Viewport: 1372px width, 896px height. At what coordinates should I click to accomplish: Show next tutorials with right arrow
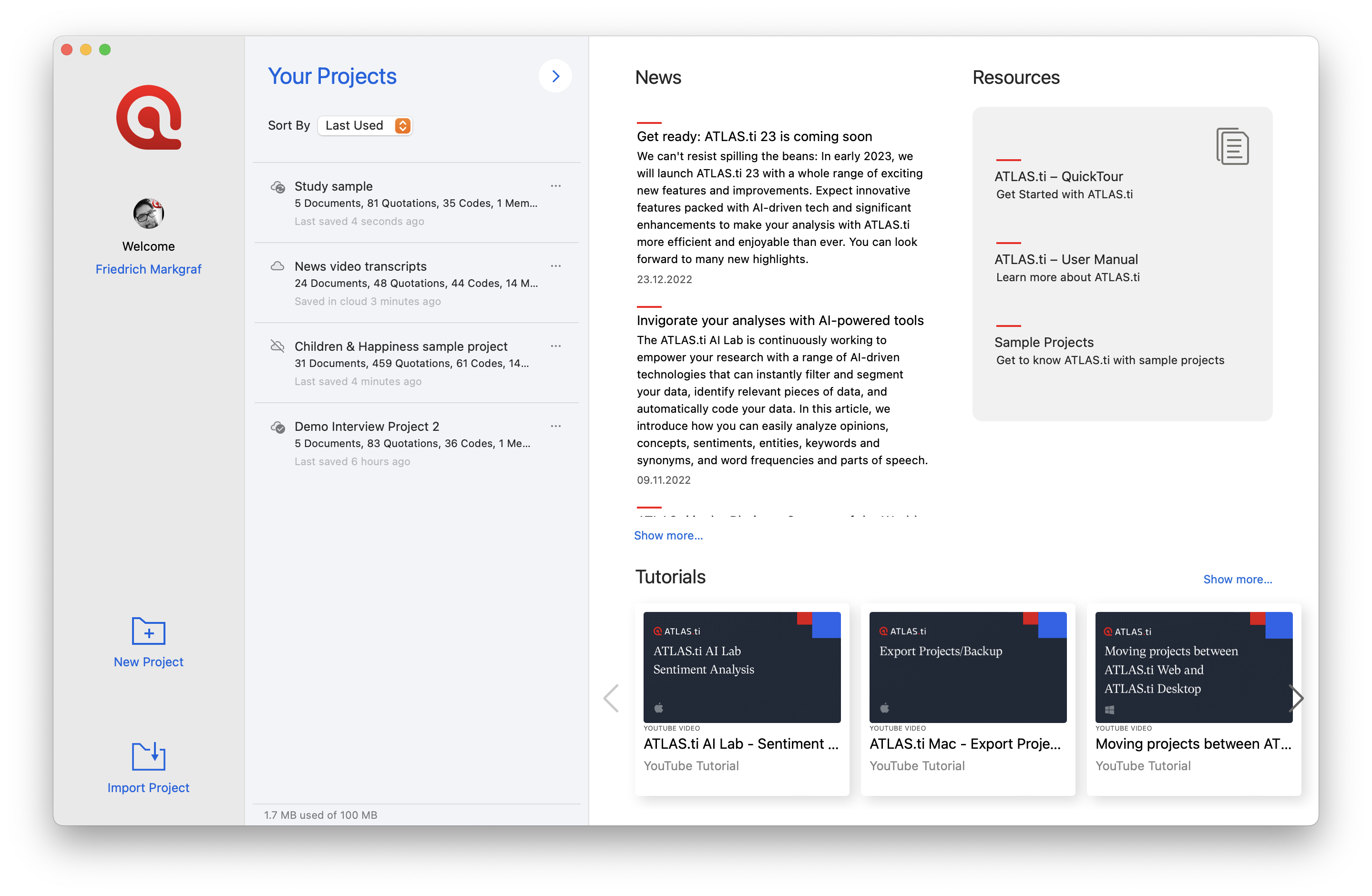pos(1296,698)
